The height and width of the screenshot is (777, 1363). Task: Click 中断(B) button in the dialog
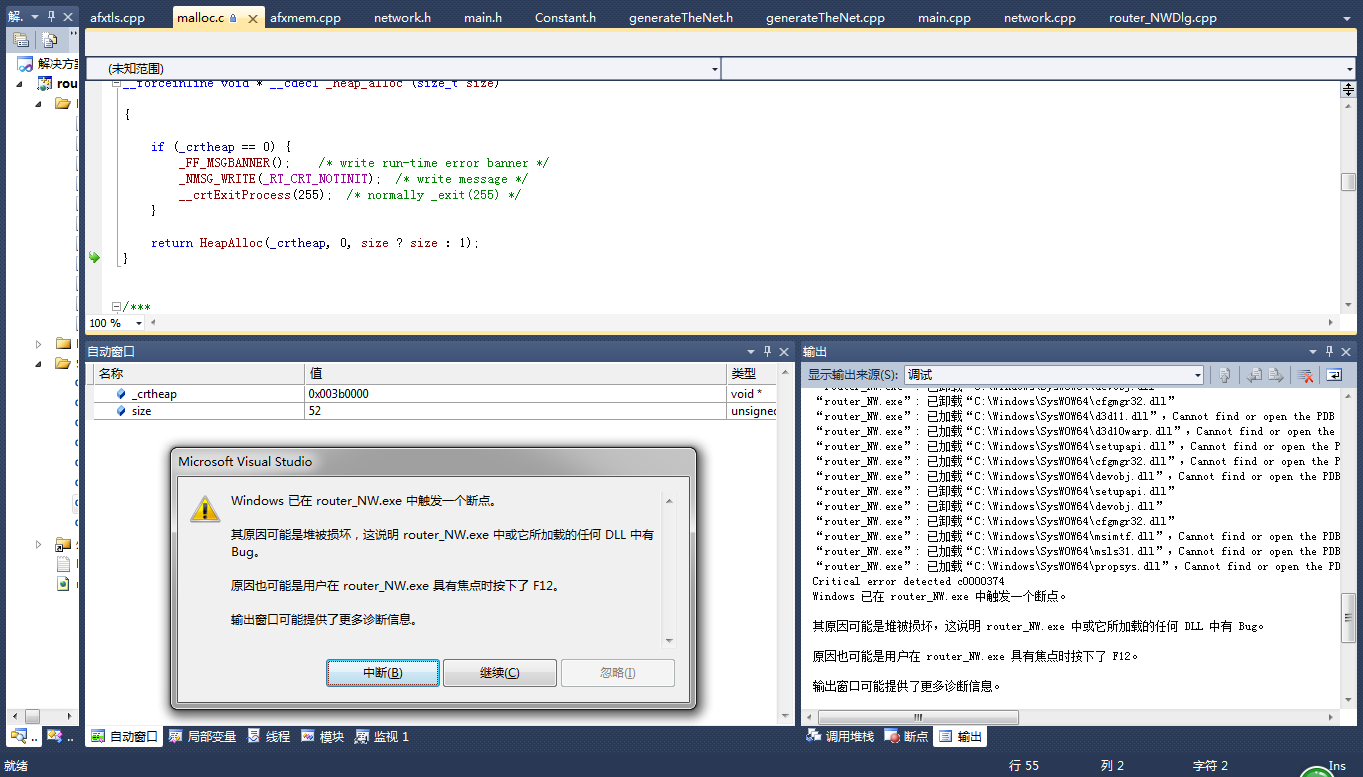[x=383, y=673]
